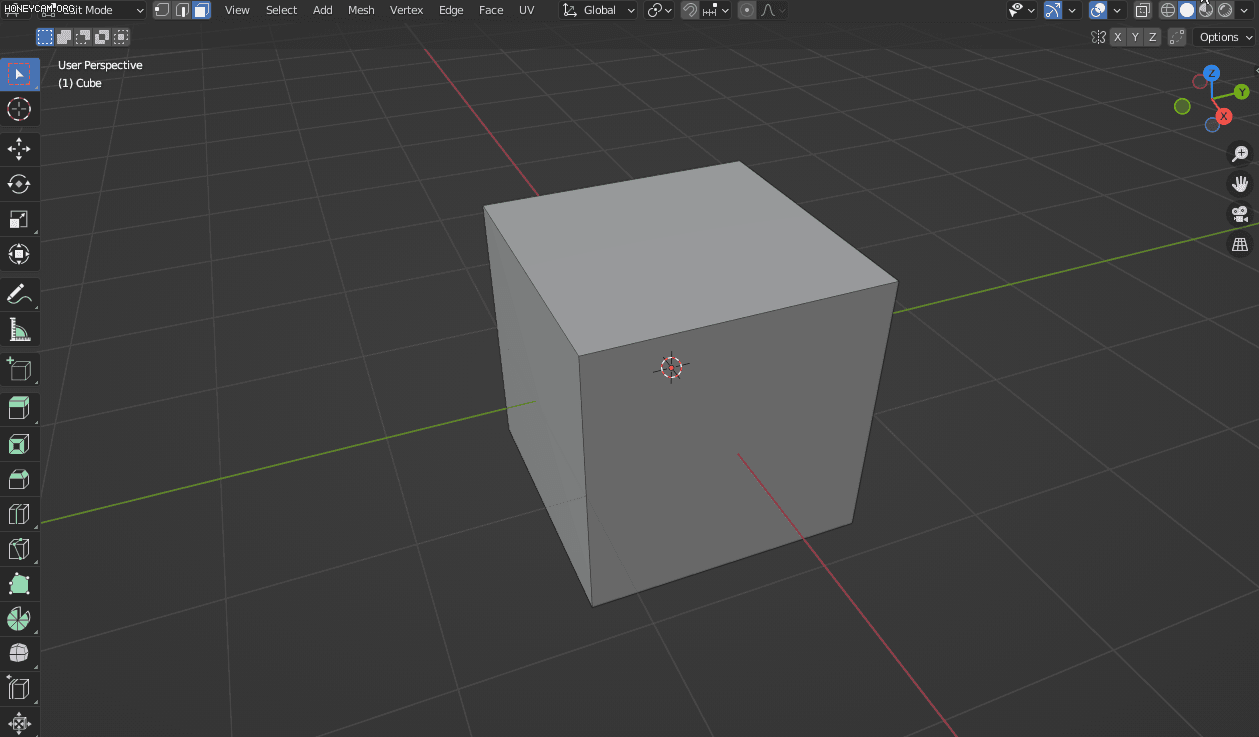Click the hand pan view button
This screenshot has width=1259, height=737.
1240,184
